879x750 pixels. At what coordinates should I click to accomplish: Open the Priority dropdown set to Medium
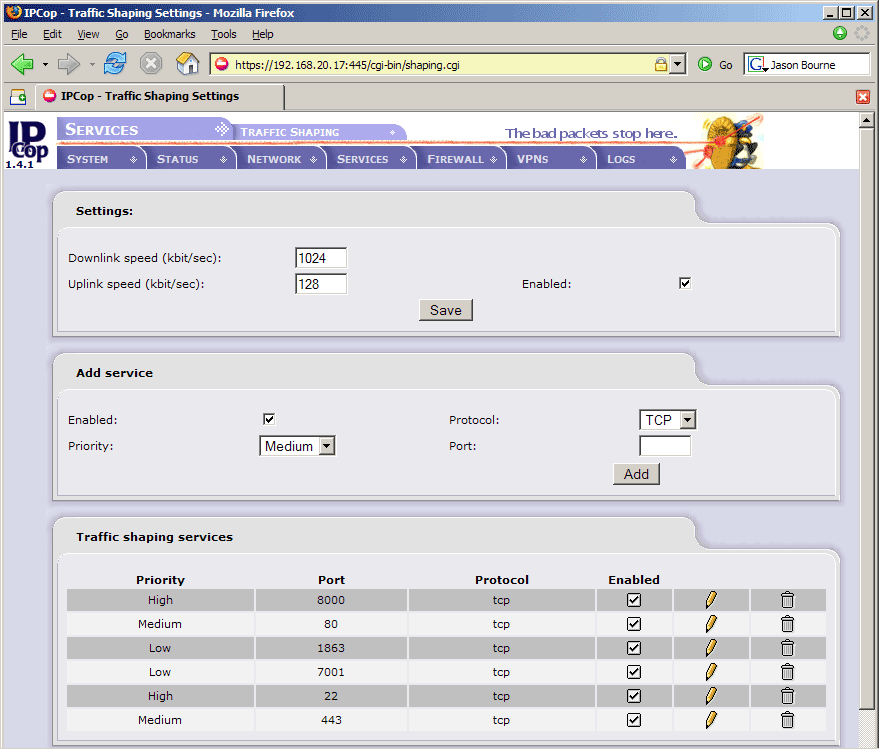tap(297, 446)
